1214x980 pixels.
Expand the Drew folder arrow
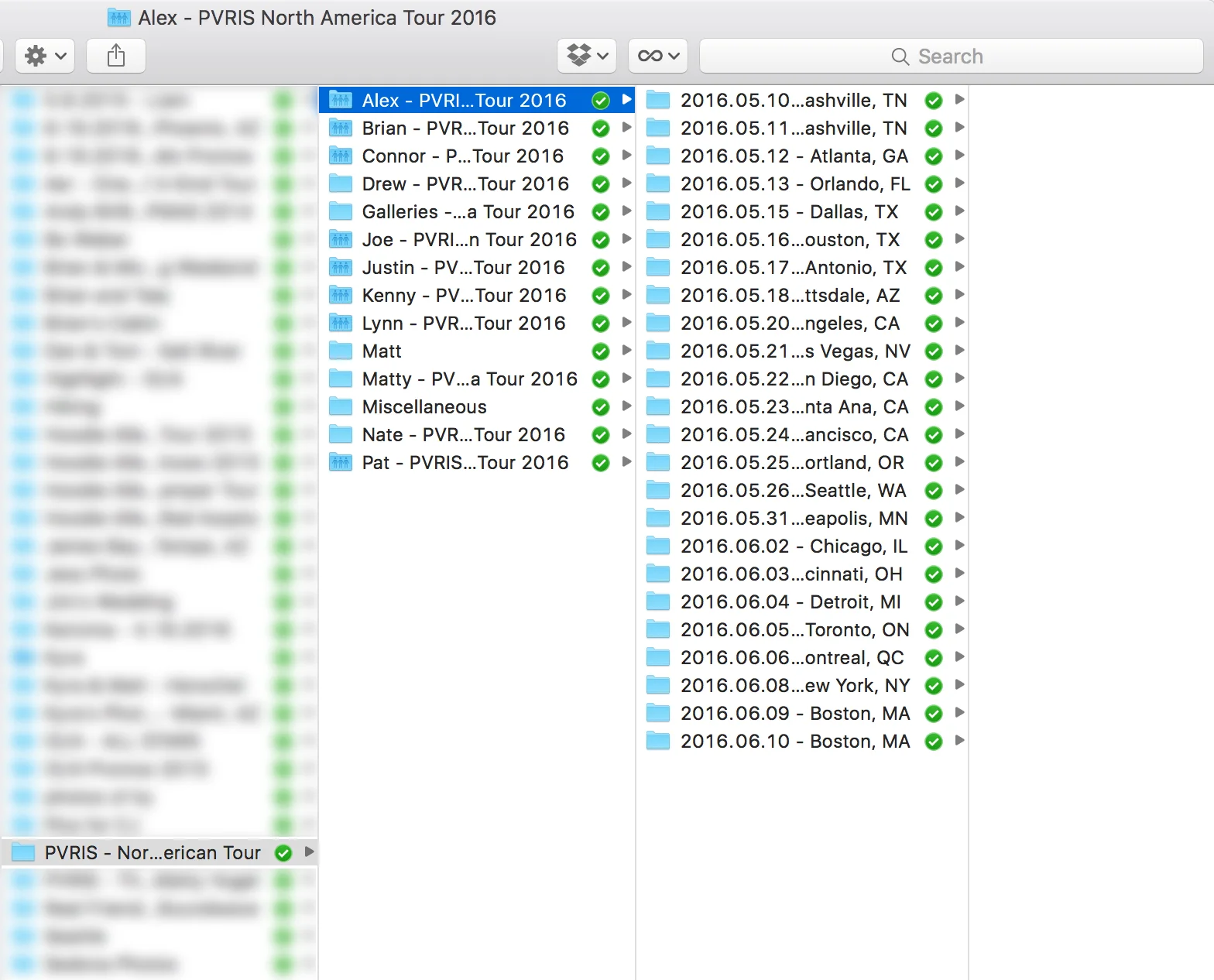point(627,183)
